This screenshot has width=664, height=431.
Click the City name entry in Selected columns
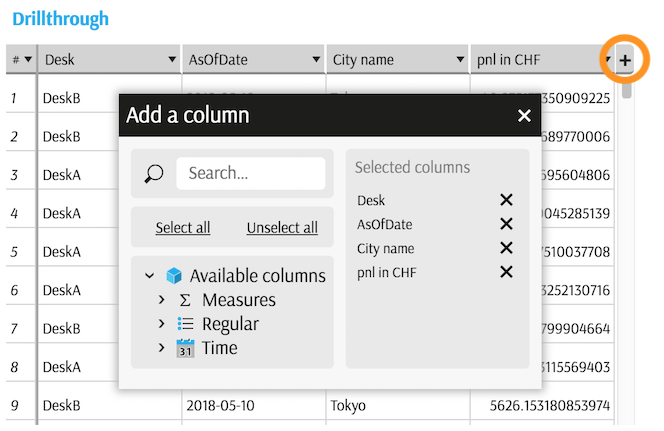click(385, 249)
